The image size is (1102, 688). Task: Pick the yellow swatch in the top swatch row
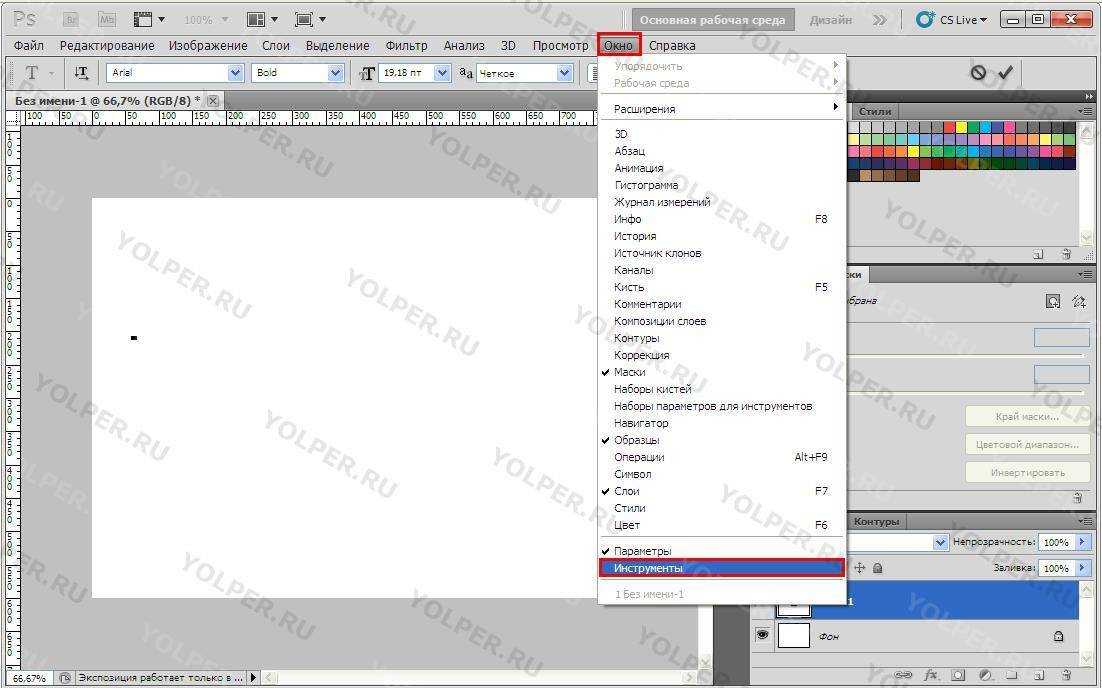point(961,128)
